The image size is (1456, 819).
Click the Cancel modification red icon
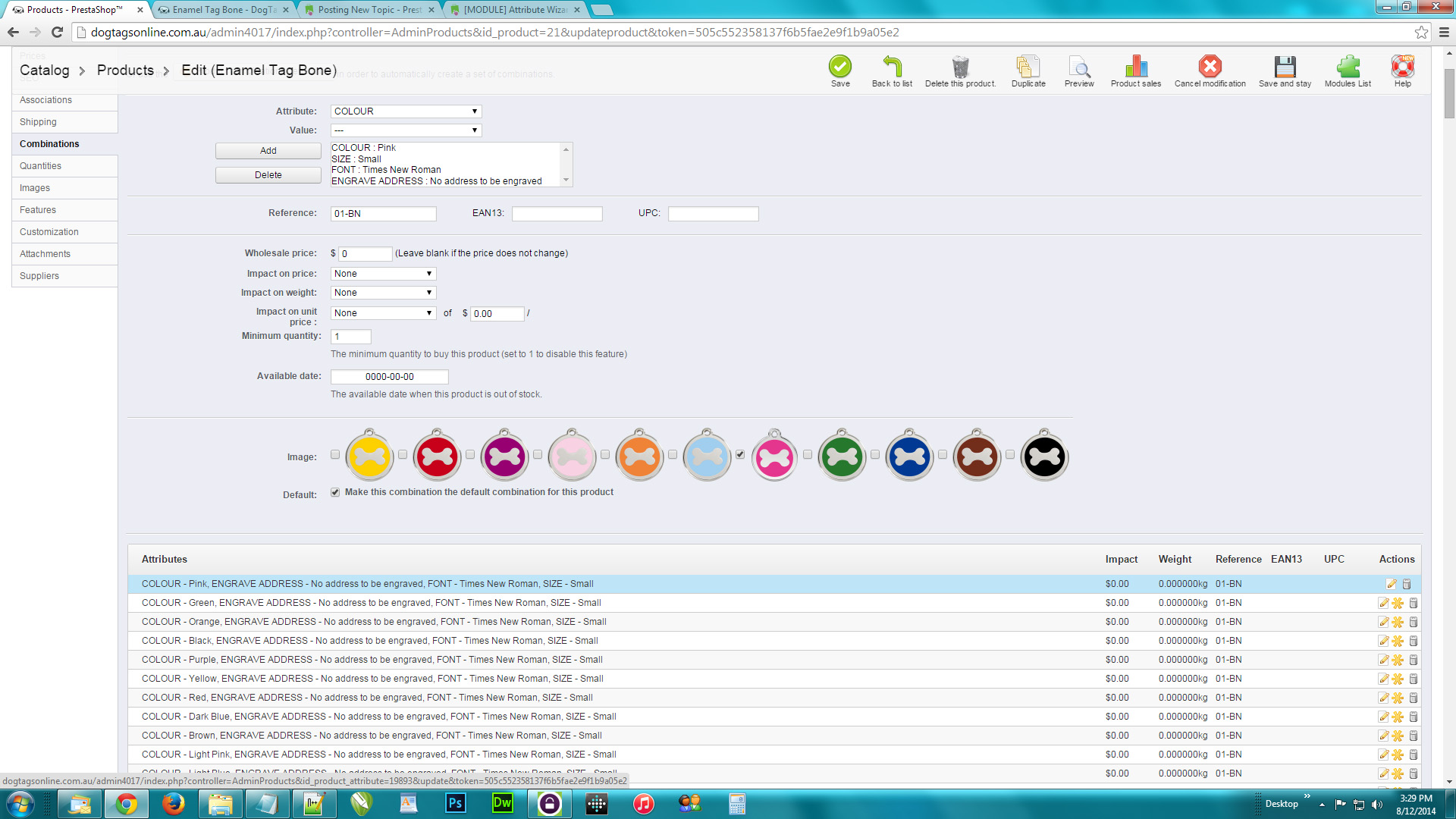[1210, 67]
